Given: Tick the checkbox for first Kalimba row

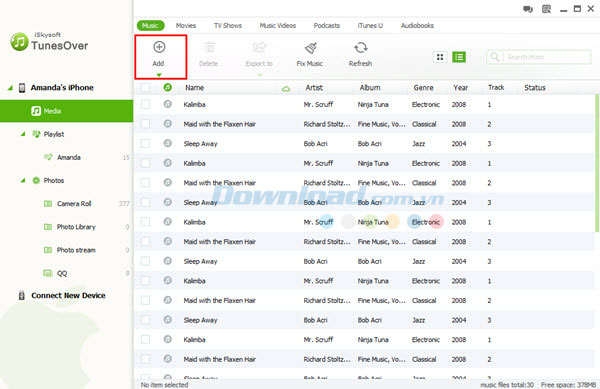Looking at the screenshot, I should (x=145, y=104).
